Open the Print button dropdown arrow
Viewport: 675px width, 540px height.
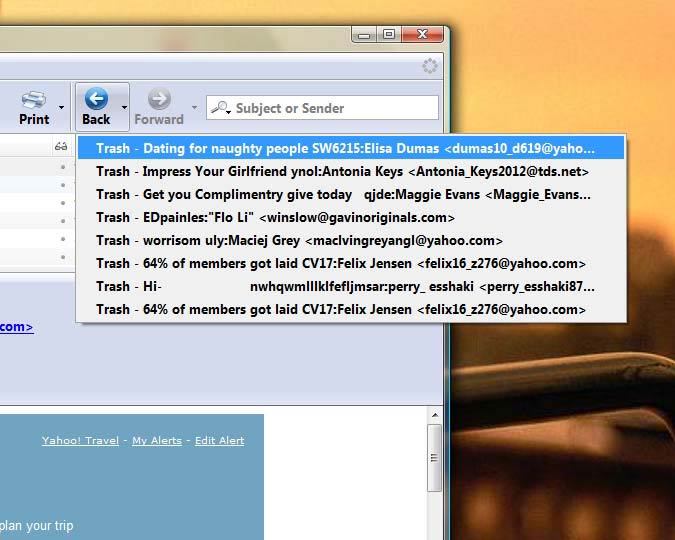[x=62, y=107]
